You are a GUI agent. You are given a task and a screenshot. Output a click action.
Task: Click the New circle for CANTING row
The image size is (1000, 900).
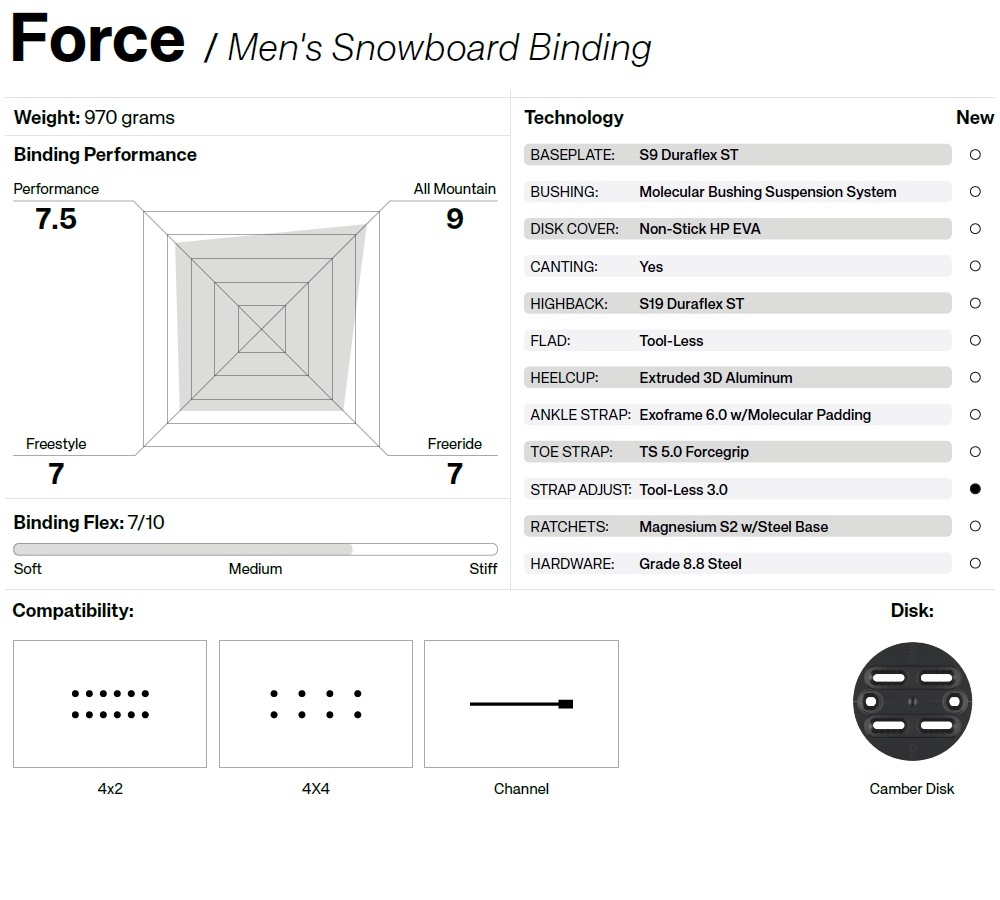975,266
